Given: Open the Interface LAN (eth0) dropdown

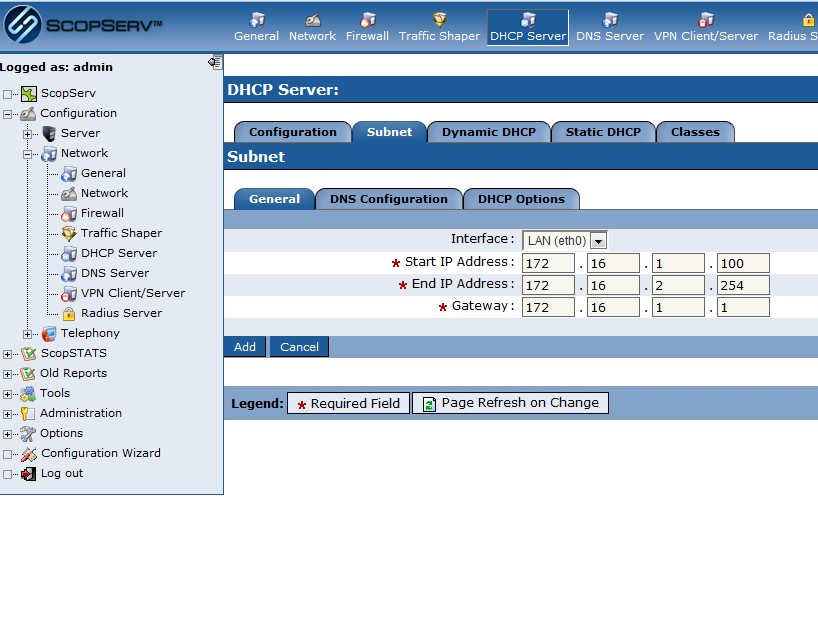Looking at the screenshot, I should [x=564, y=240].
